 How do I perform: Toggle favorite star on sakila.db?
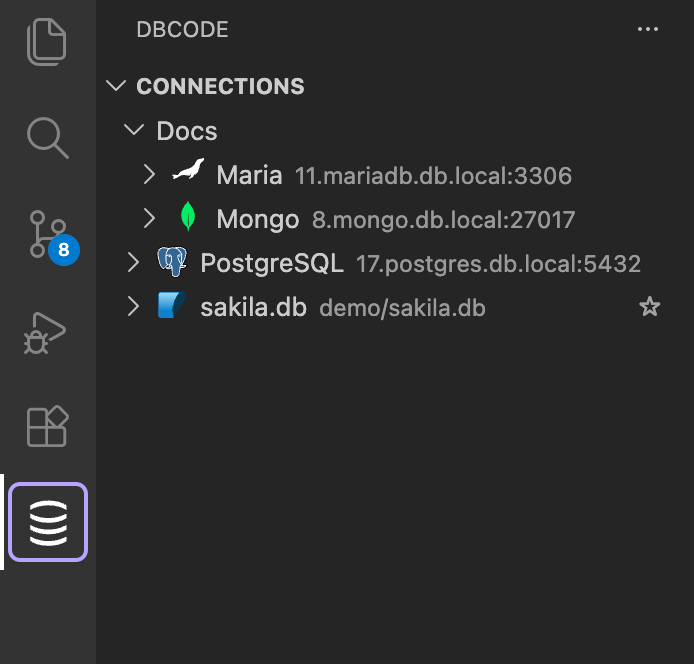pyautogui.click(x=649, y=306)
